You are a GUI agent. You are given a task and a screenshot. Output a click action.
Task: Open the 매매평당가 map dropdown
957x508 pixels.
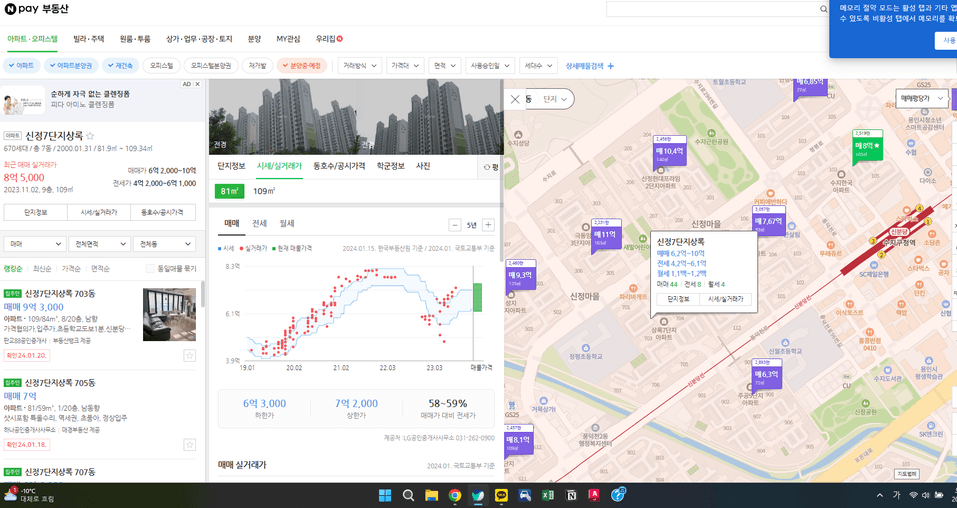pos(921,98)
